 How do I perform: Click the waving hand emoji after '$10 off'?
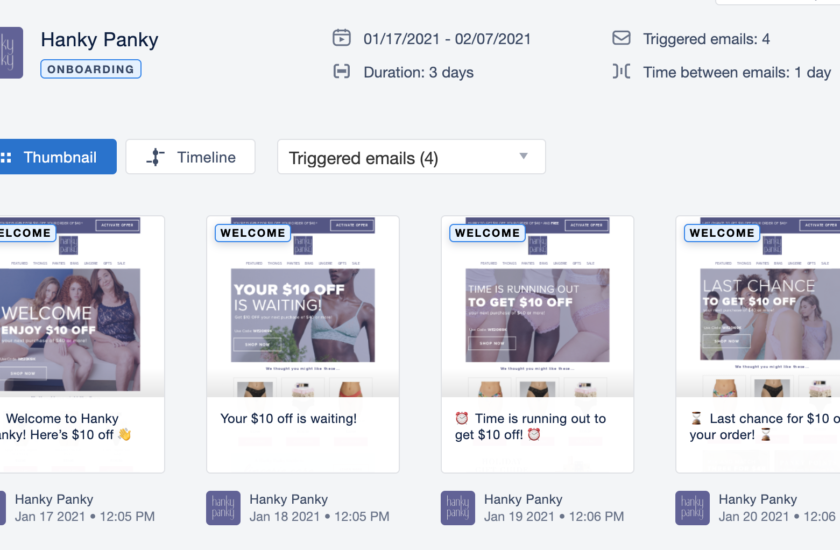124,434
